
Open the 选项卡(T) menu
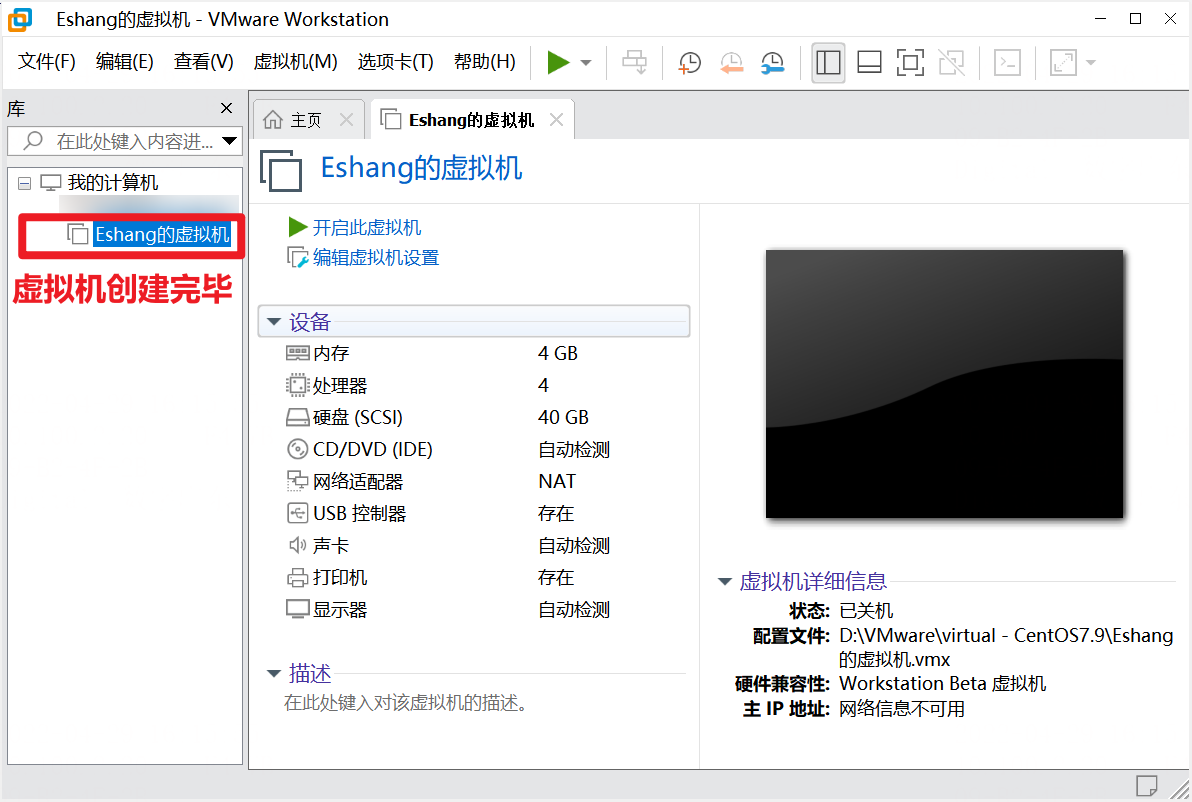click(x=395, y=62)
